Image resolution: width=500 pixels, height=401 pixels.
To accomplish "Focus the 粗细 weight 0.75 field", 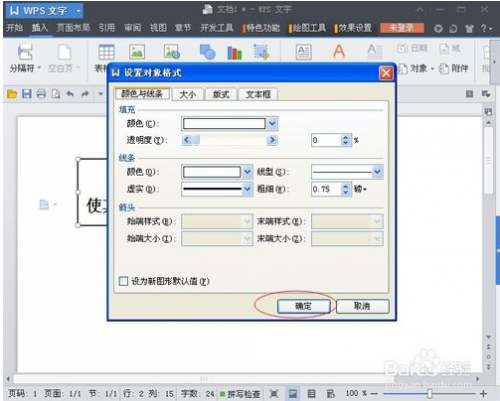I will click(x=326, y=189).
